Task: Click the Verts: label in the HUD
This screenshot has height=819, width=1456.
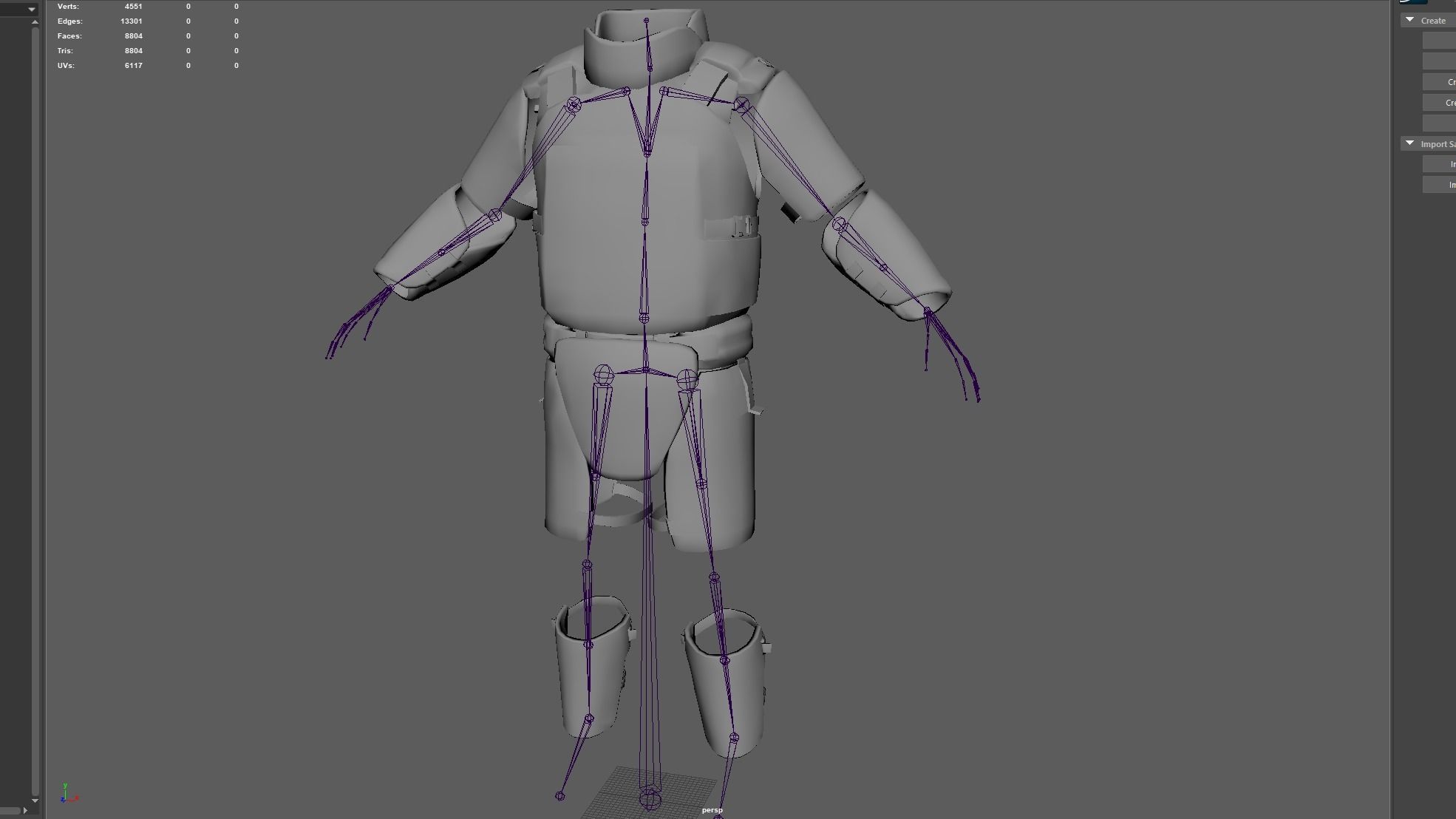Action: tap(68, 6)
